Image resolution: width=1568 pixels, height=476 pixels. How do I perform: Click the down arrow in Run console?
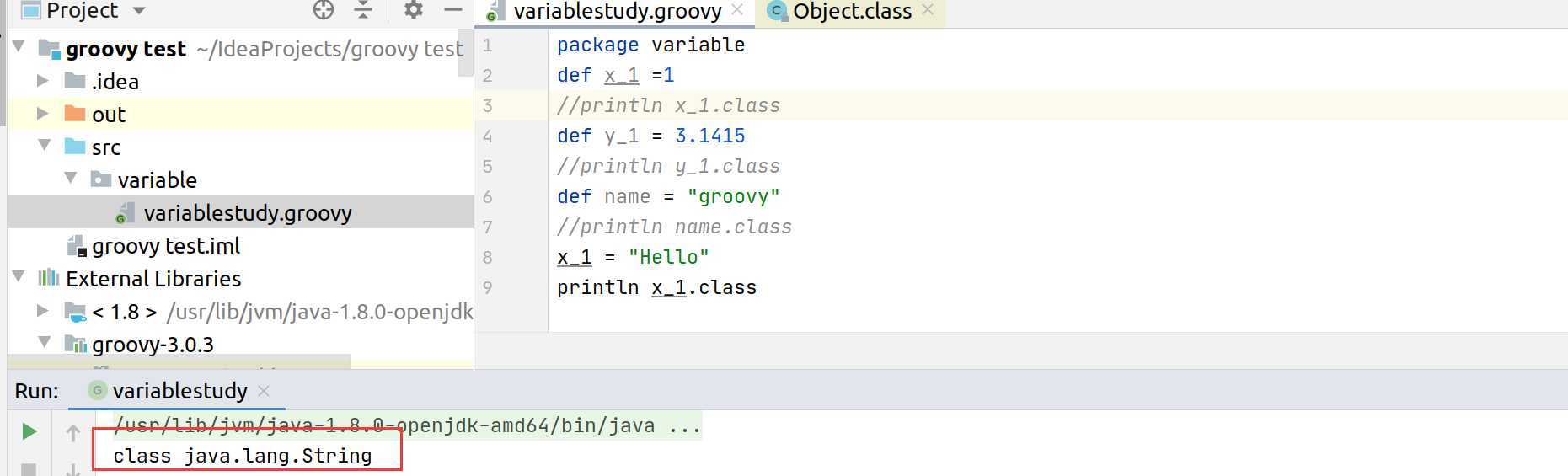click(x=73, y=468)
